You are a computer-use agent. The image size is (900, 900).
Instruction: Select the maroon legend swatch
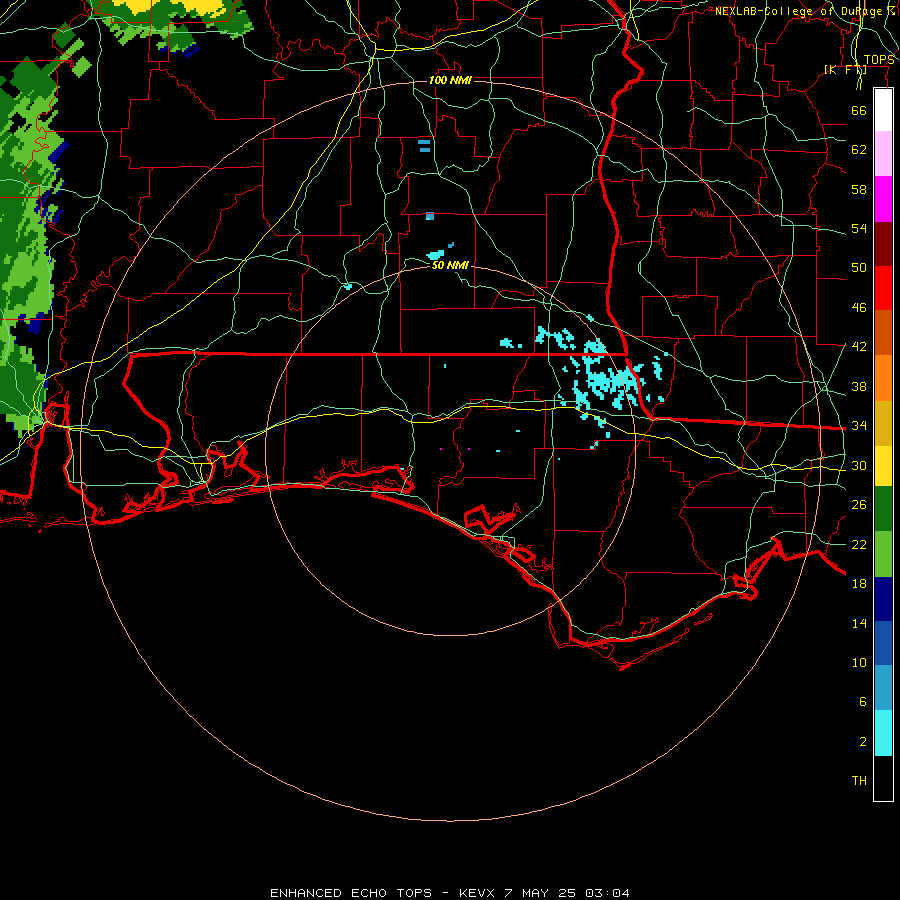click(883, 244)
